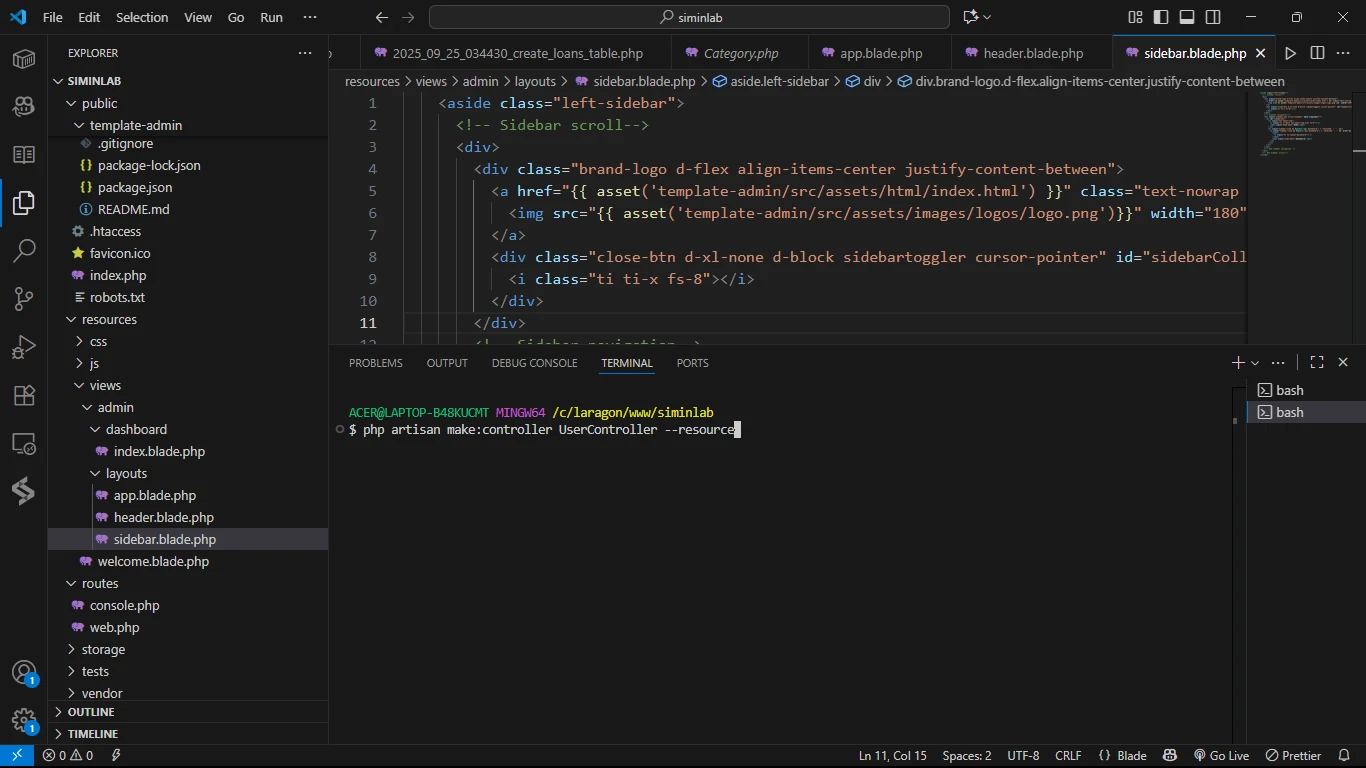Toggle the primary side bar layout button
The height and width of the screenshot is (768, 1366).
click(x=1161, y=17)
